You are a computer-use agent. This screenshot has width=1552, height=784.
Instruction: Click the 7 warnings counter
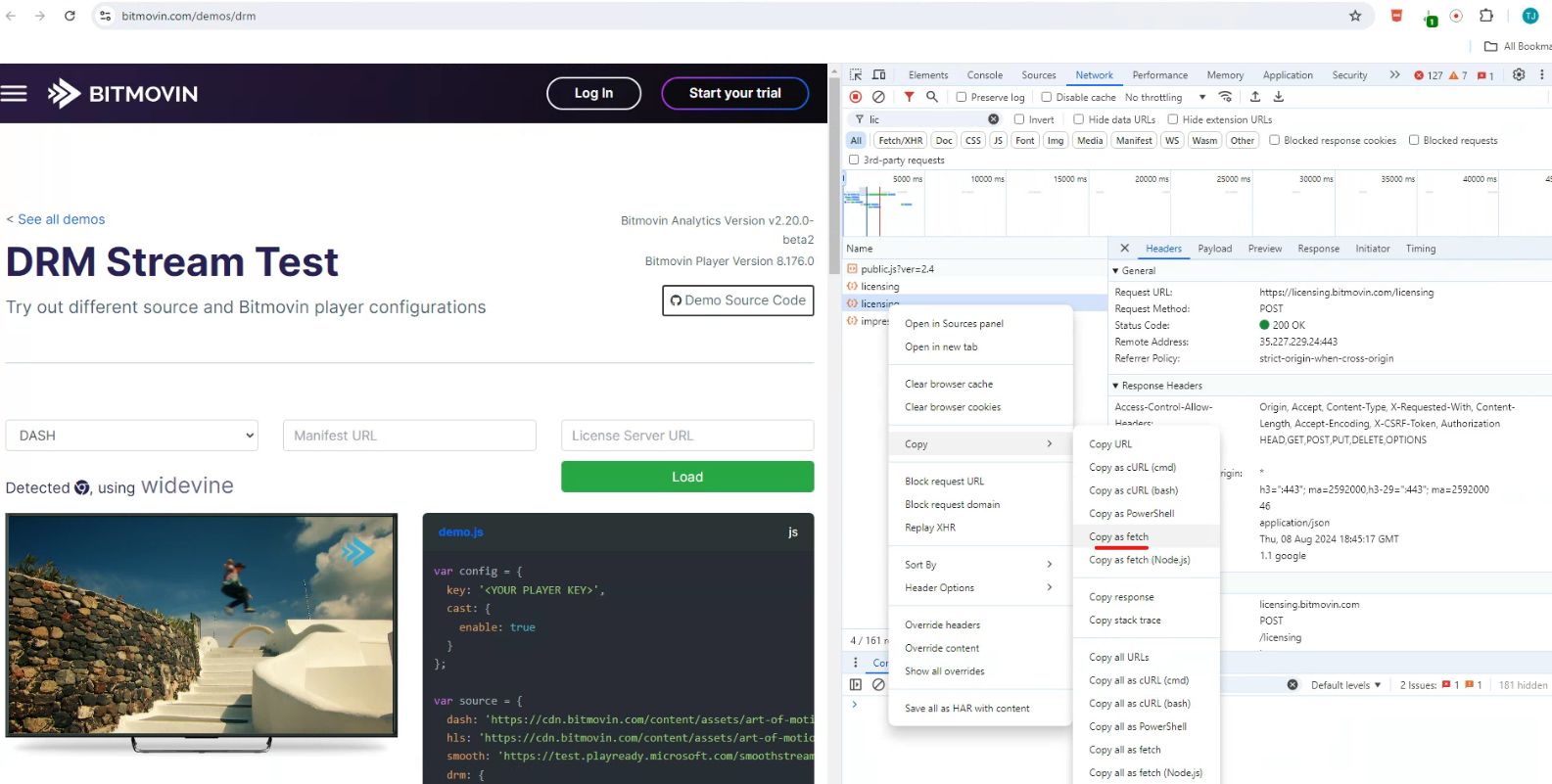(1458, 75)
